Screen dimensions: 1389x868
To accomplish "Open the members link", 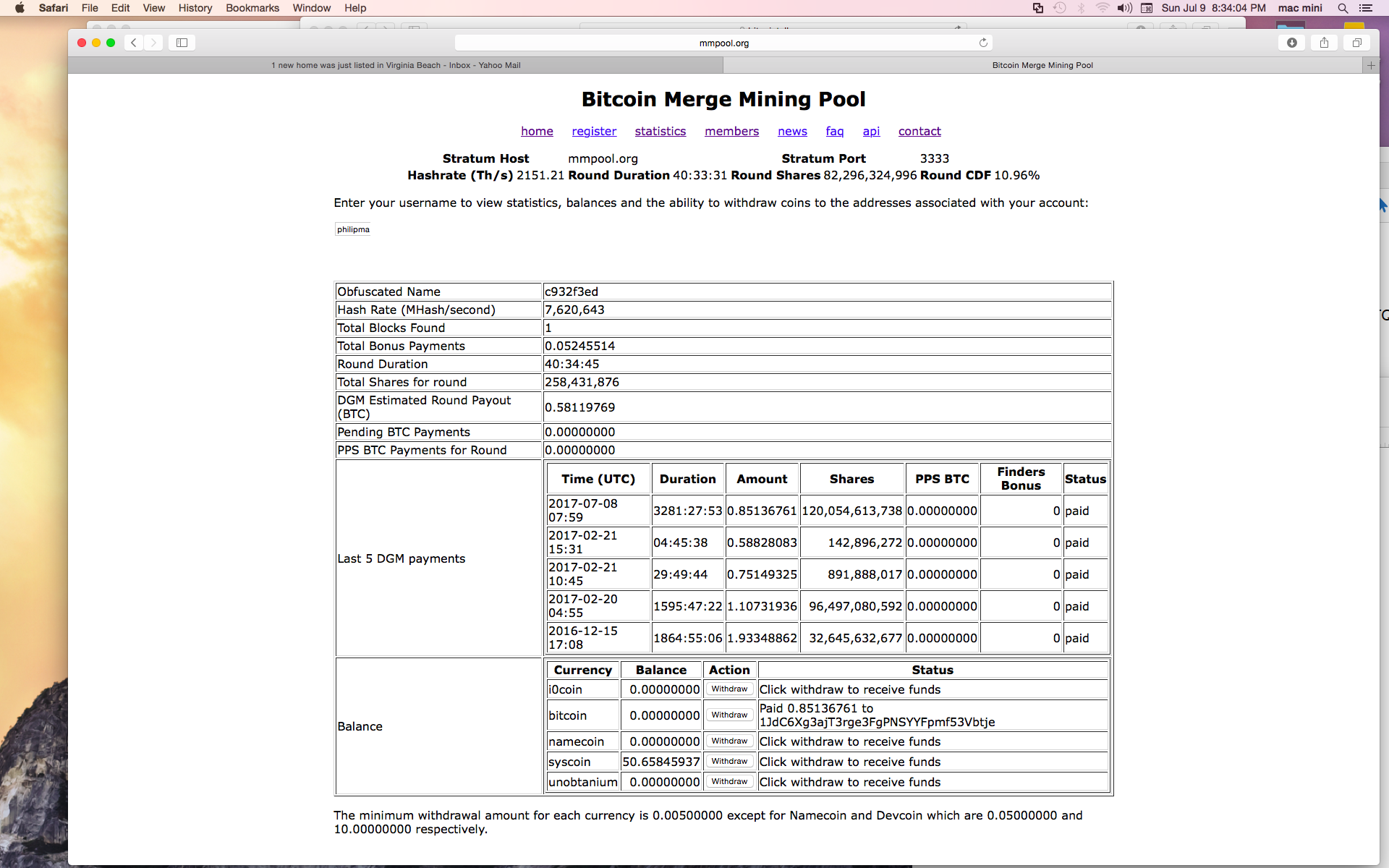I will [x=731, y=131].
